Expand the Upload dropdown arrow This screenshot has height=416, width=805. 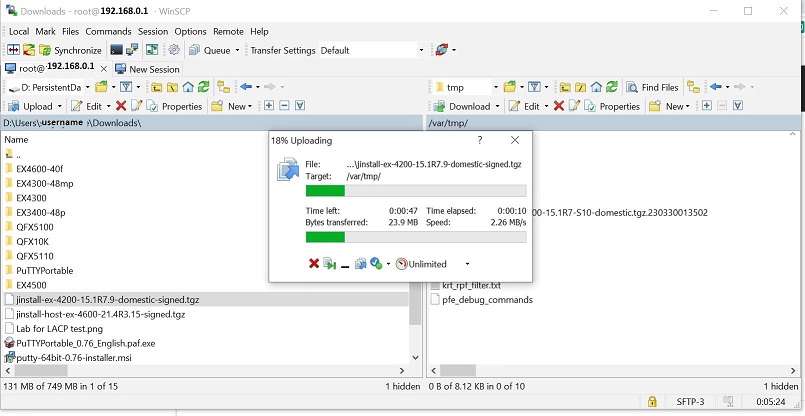pos(60,106)
